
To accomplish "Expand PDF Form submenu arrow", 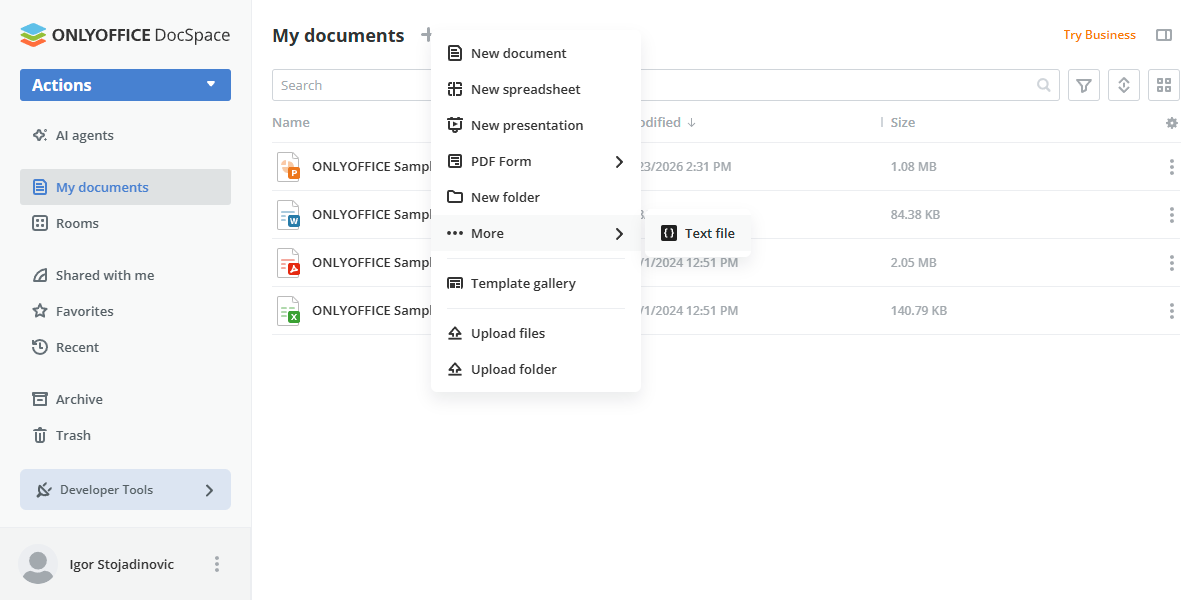I will click(619, 161).
